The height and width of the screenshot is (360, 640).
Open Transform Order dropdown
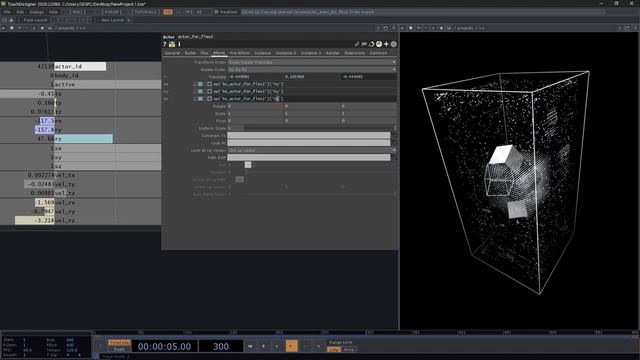(312, 62)
